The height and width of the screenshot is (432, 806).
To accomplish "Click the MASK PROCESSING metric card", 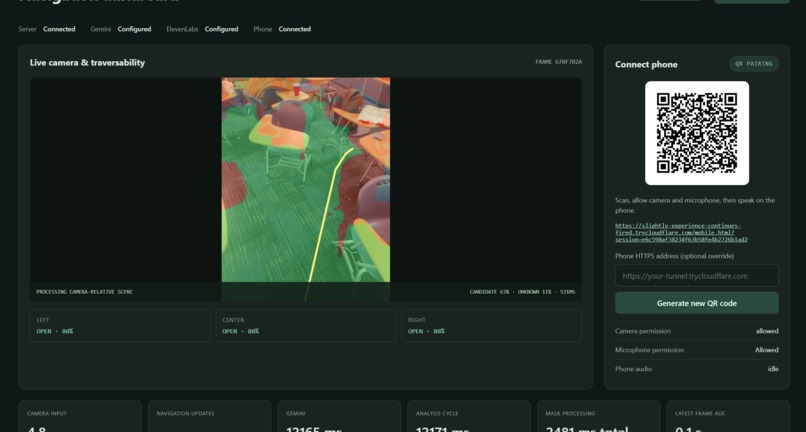I will pyautogui.click(x=598, y=416).
